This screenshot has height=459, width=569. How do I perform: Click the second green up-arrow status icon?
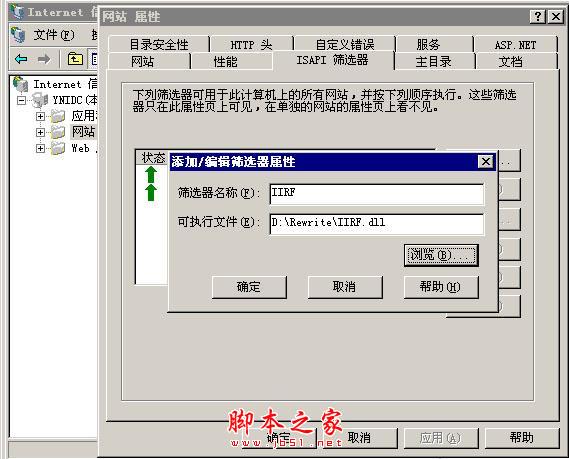(x=151, y=192)
